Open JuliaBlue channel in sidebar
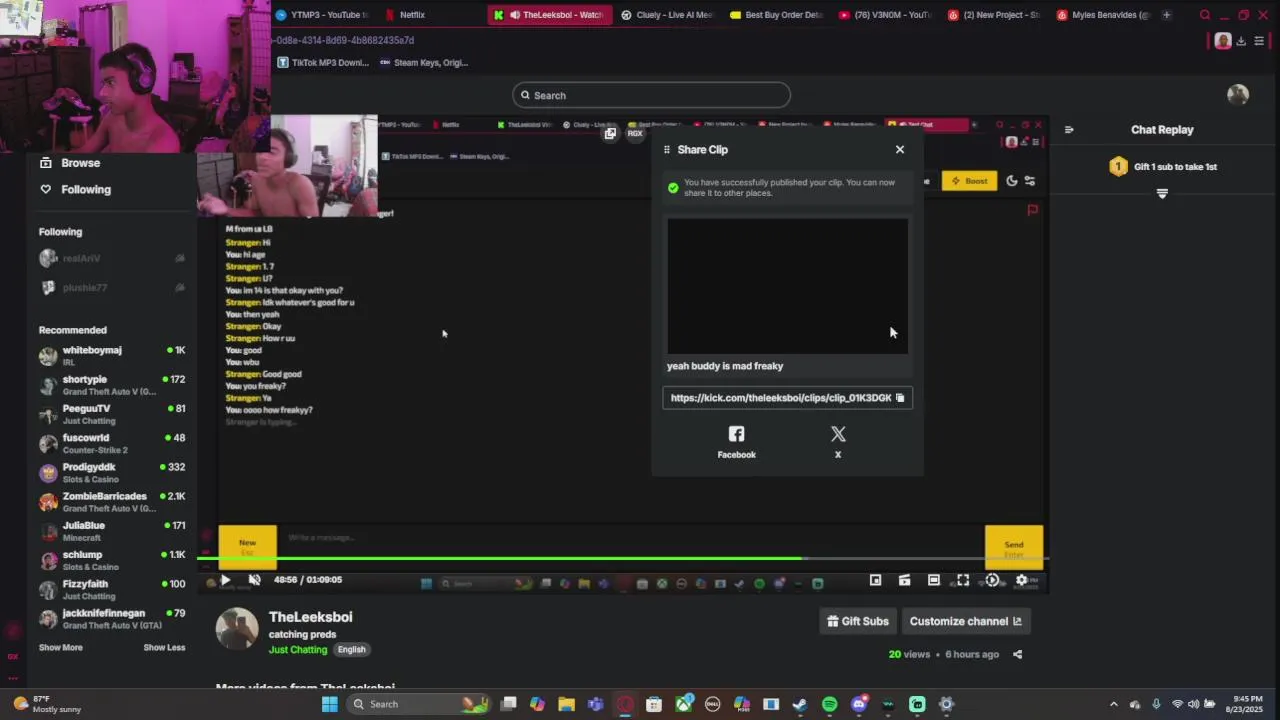 click(x=112, y=531)
